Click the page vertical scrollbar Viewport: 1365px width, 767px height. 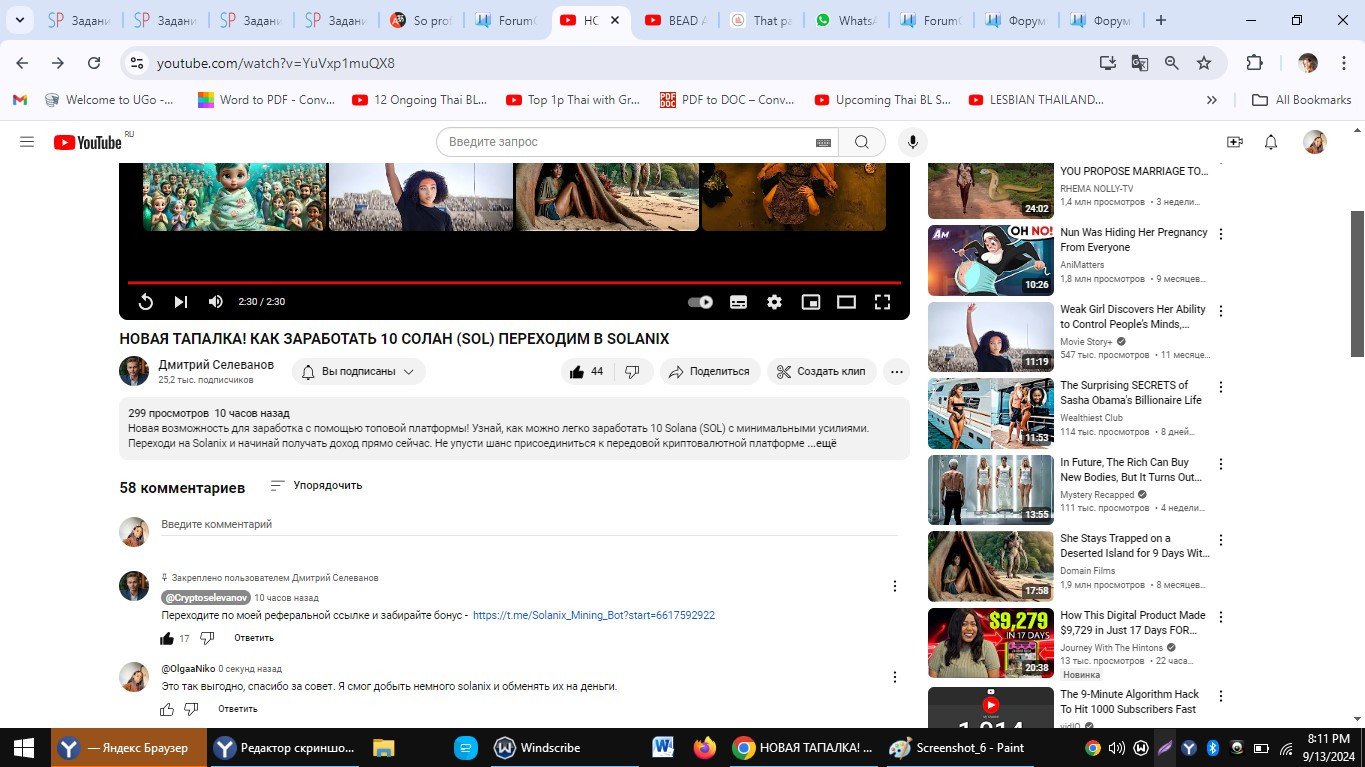click(x=1357, y=283)
